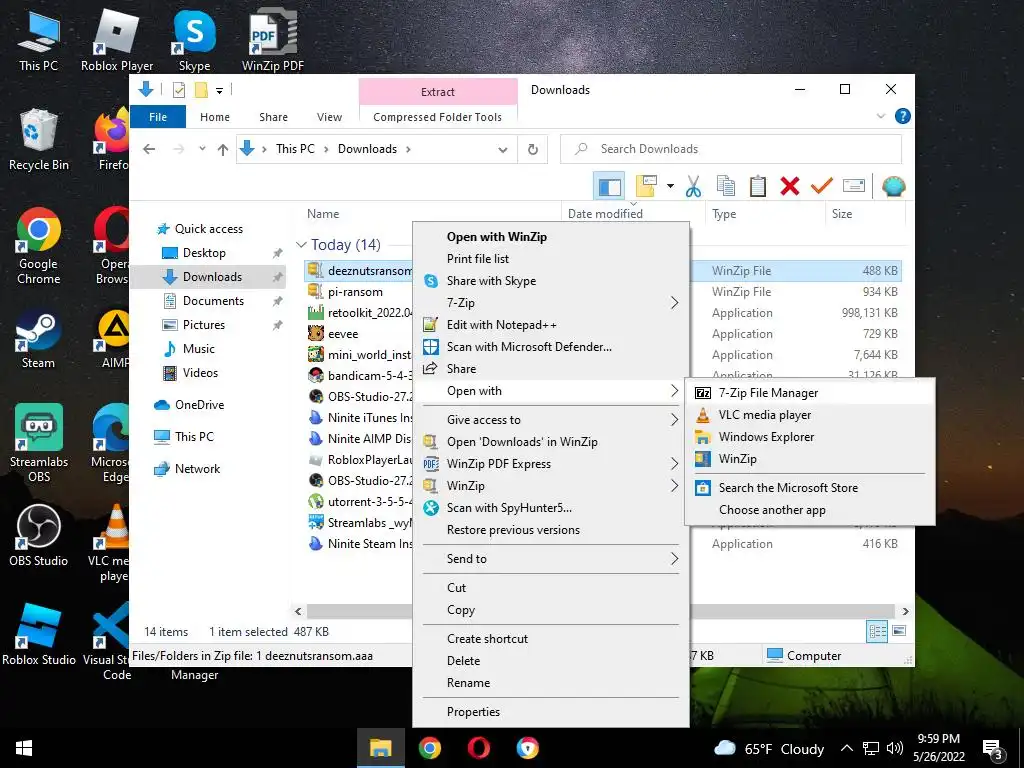Open the Quick Access Toolbar customize dropdown
Image resolution: width=1024 pixels, height=768 pixels.
coord(219,90)
